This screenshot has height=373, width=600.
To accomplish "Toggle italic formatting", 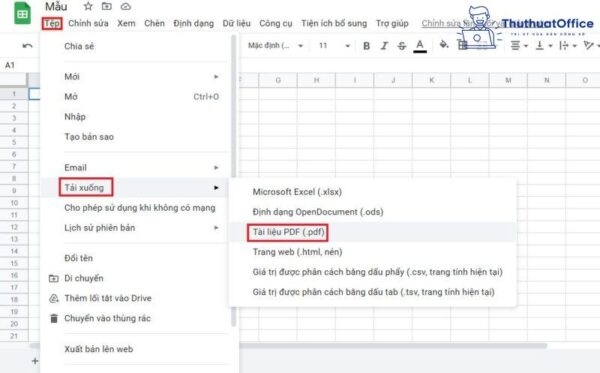I will [384, 46].
